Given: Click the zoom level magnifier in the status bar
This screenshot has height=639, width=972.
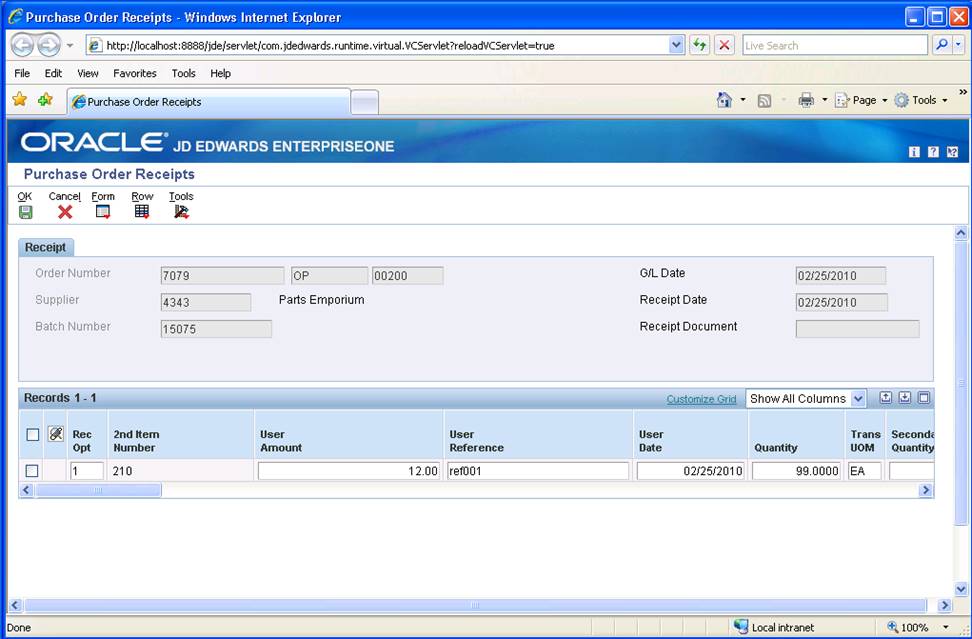Looking at the screenshot, I should (x=893, y=627).
